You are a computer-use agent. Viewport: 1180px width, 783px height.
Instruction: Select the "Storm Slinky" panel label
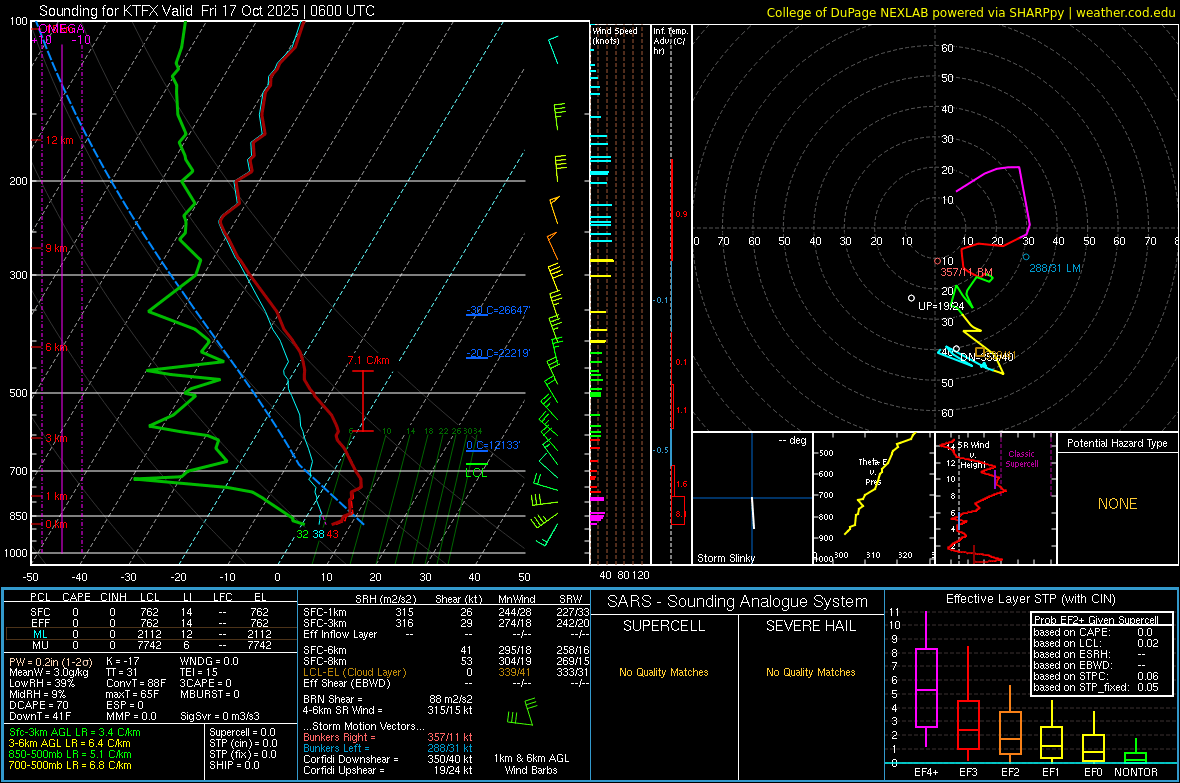725,558
